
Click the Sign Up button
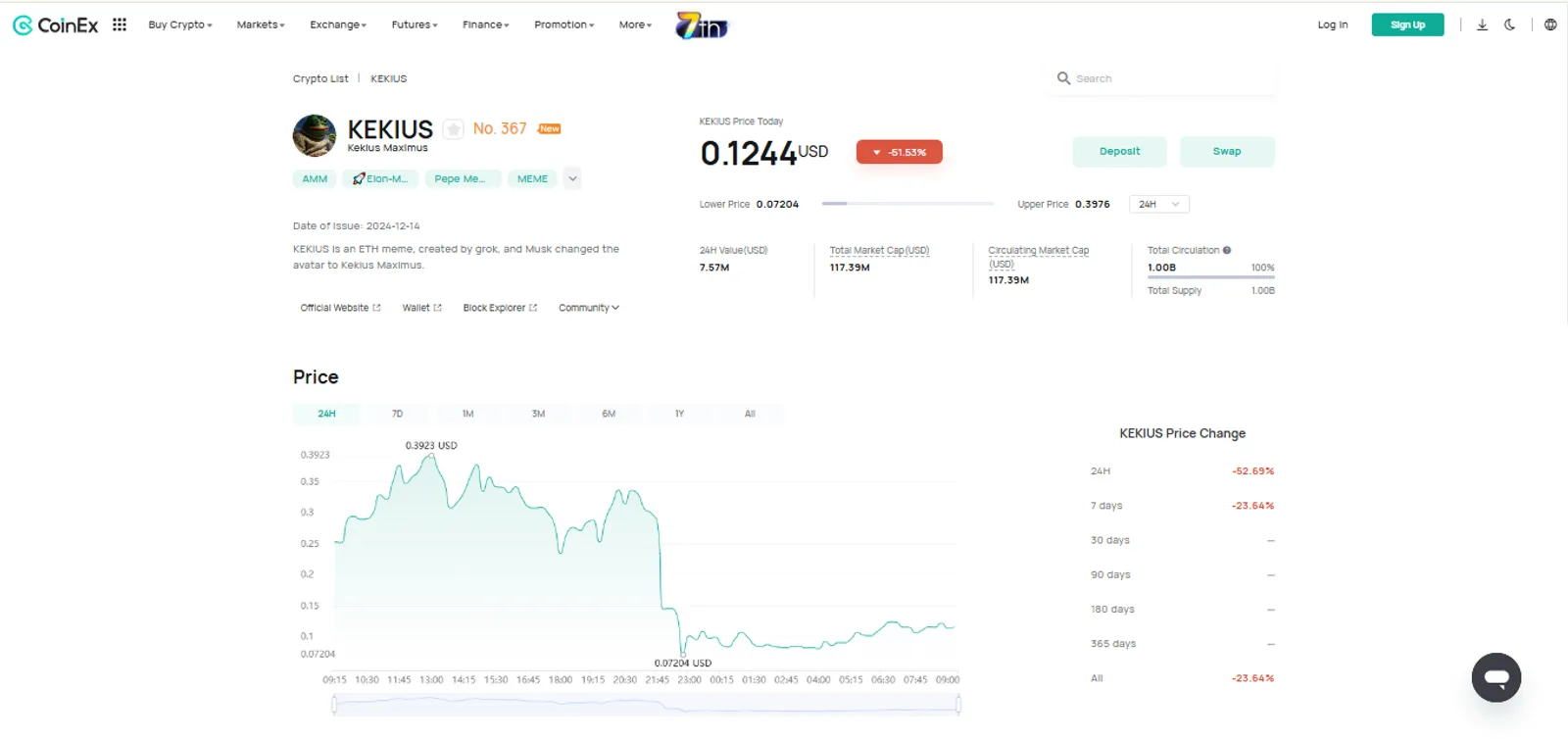point(1407,25)
